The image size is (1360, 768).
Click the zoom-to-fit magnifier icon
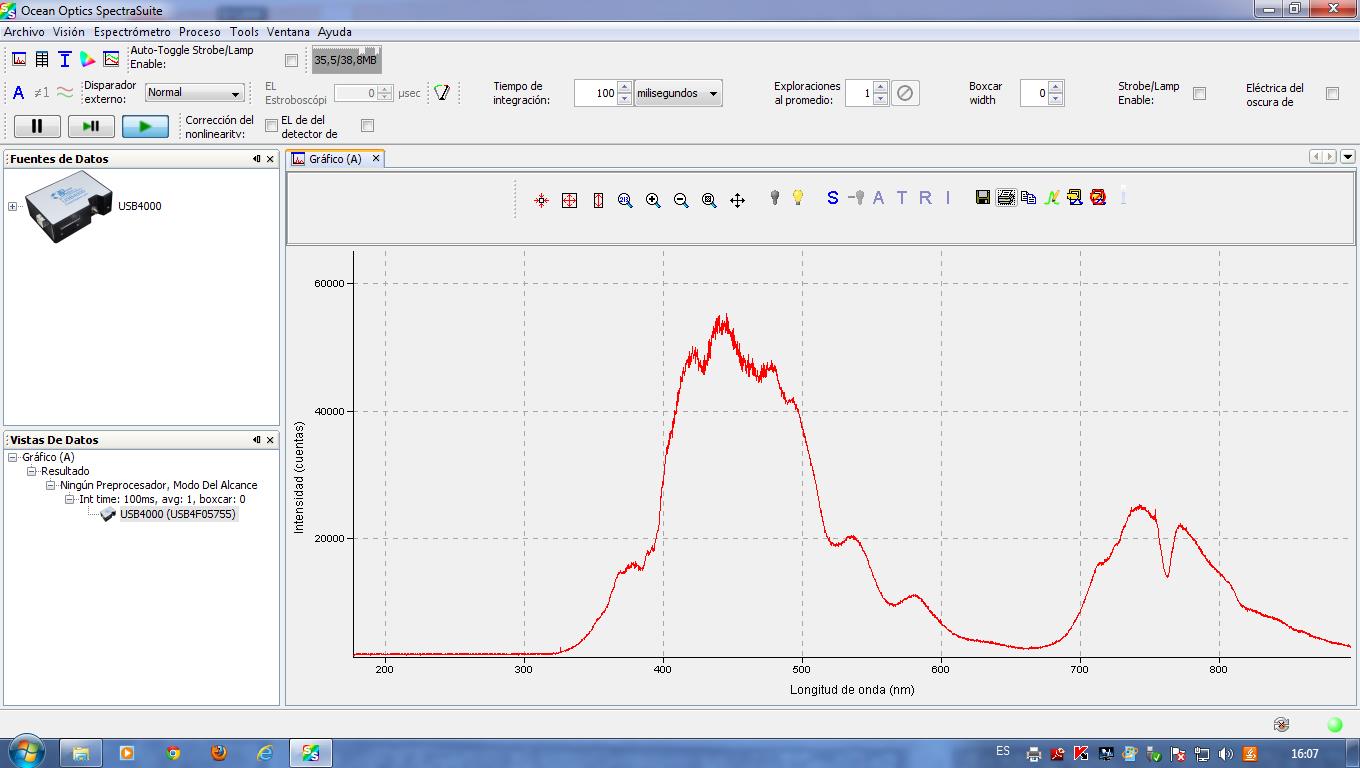point(709,200)
